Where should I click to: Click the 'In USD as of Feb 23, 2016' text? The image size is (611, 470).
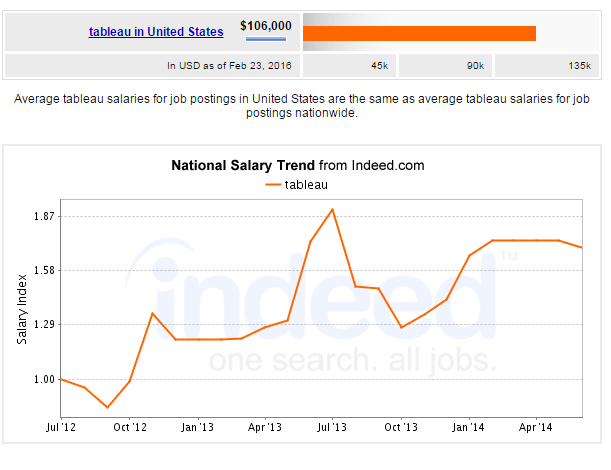click(x=230, y=66)
